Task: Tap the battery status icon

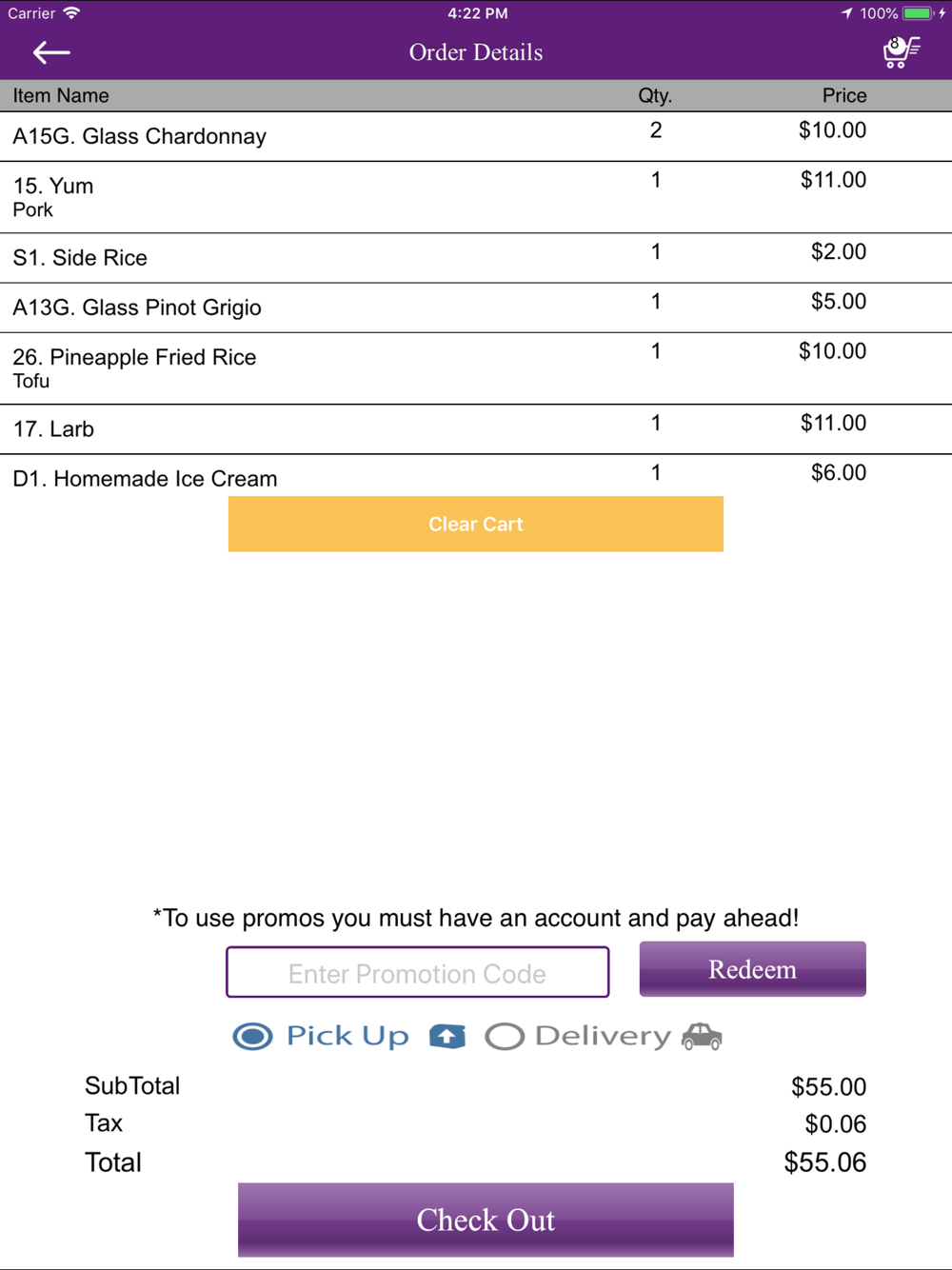Action: [918, 13]
